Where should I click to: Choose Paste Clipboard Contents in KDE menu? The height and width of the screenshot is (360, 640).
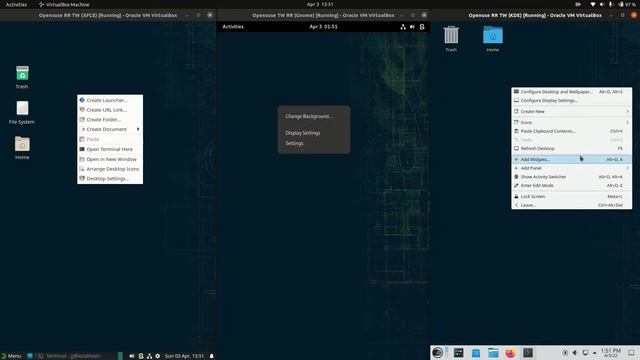(x=571, y=131)
